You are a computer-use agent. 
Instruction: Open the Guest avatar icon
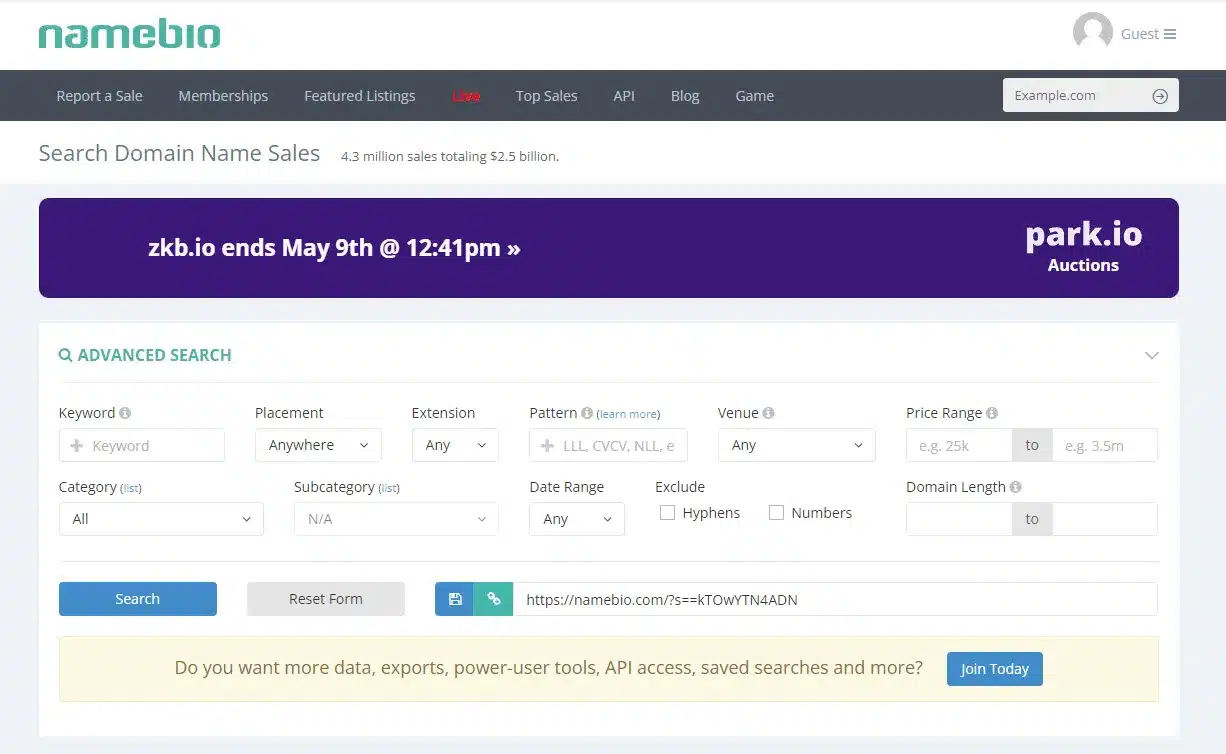pyautogui.click(x=1092, y=33)
